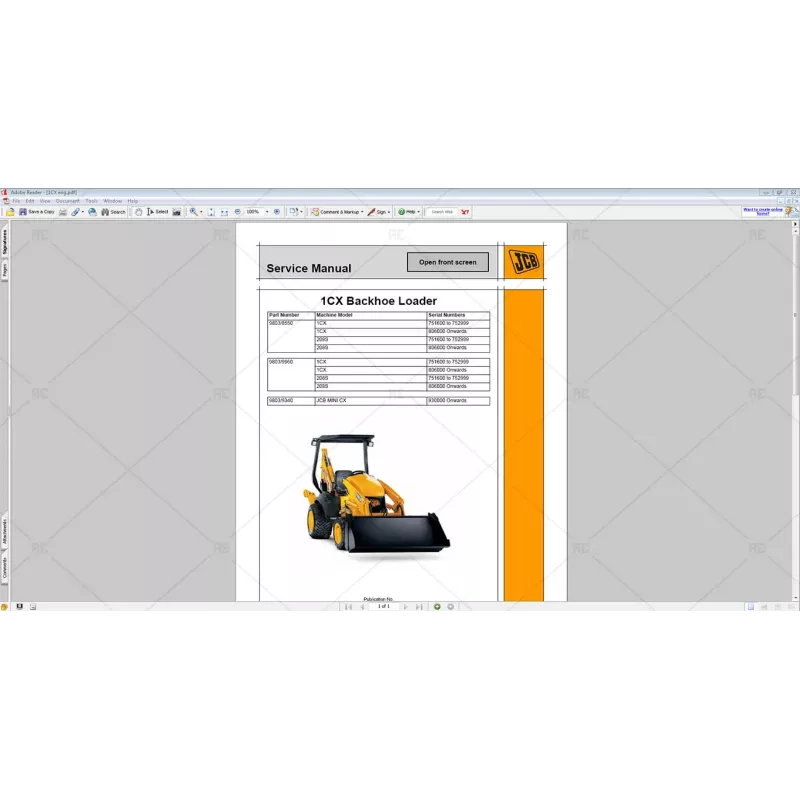Image resolution: width=800 pixels, height=800 pixels.
Task: Click inside the Search Web field
Action: click(443, 211)
